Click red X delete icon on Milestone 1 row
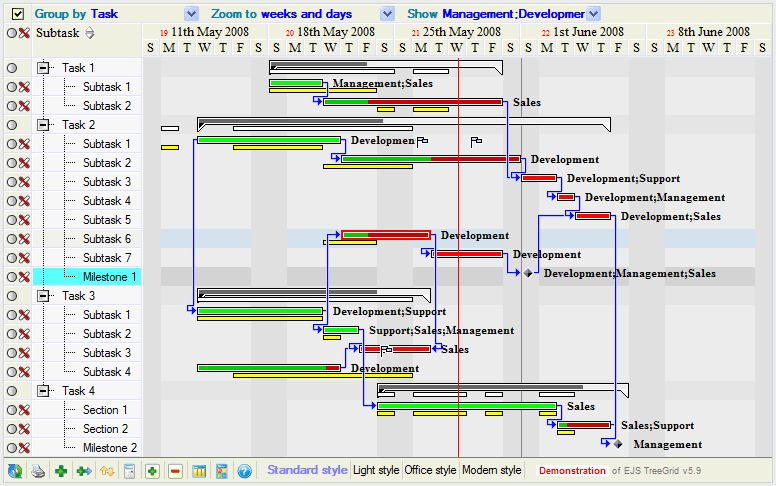 coord(24,277)
